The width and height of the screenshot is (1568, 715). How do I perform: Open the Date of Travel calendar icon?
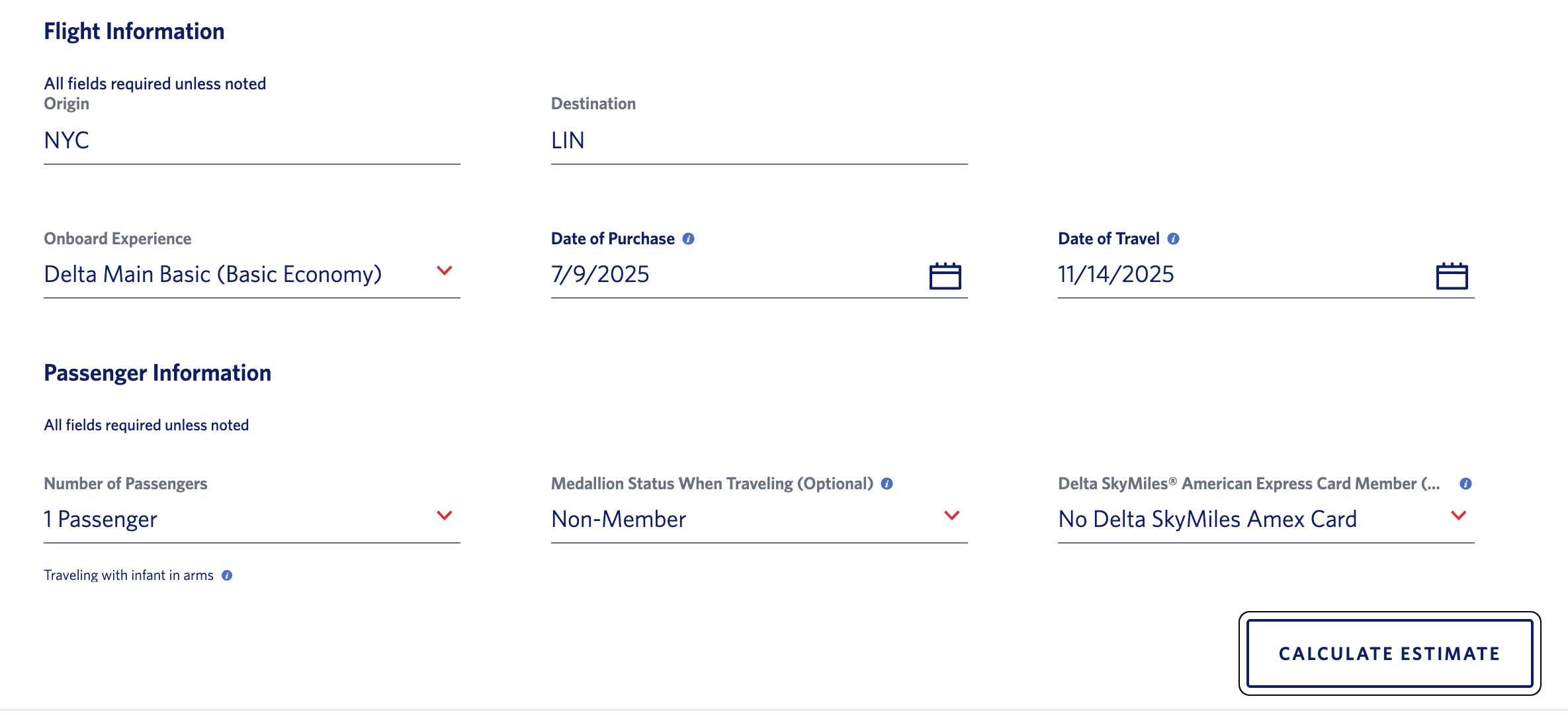coord(1452,276)
